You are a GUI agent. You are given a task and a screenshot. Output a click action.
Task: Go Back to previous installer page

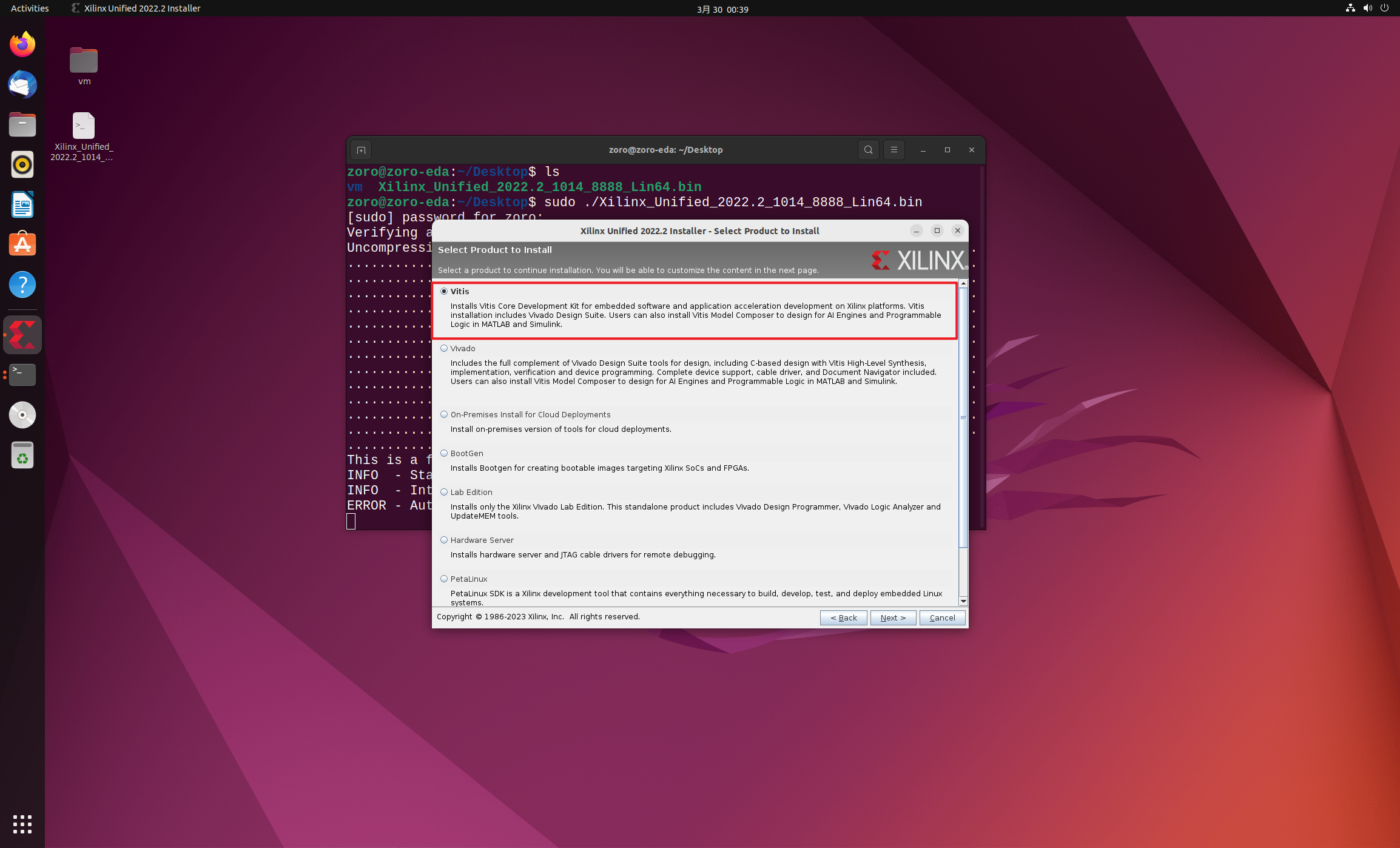tap(843, 617)
